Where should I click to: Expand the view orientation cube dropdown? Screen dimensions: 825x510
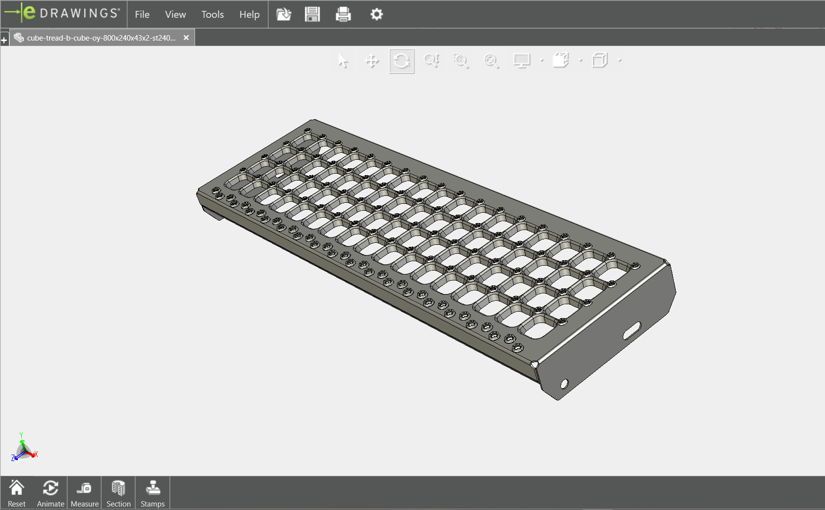click(620, 61)
